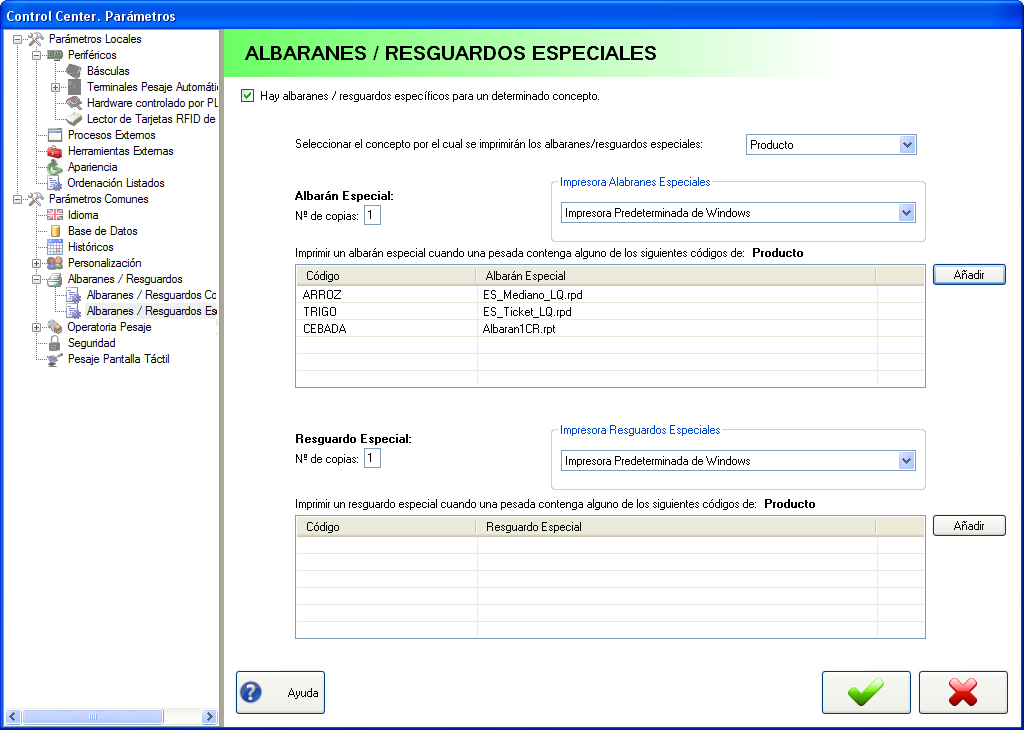Screen dimensions: 1024x730
Task: Click the tree scrollbar right arrow
Action: 210,716
